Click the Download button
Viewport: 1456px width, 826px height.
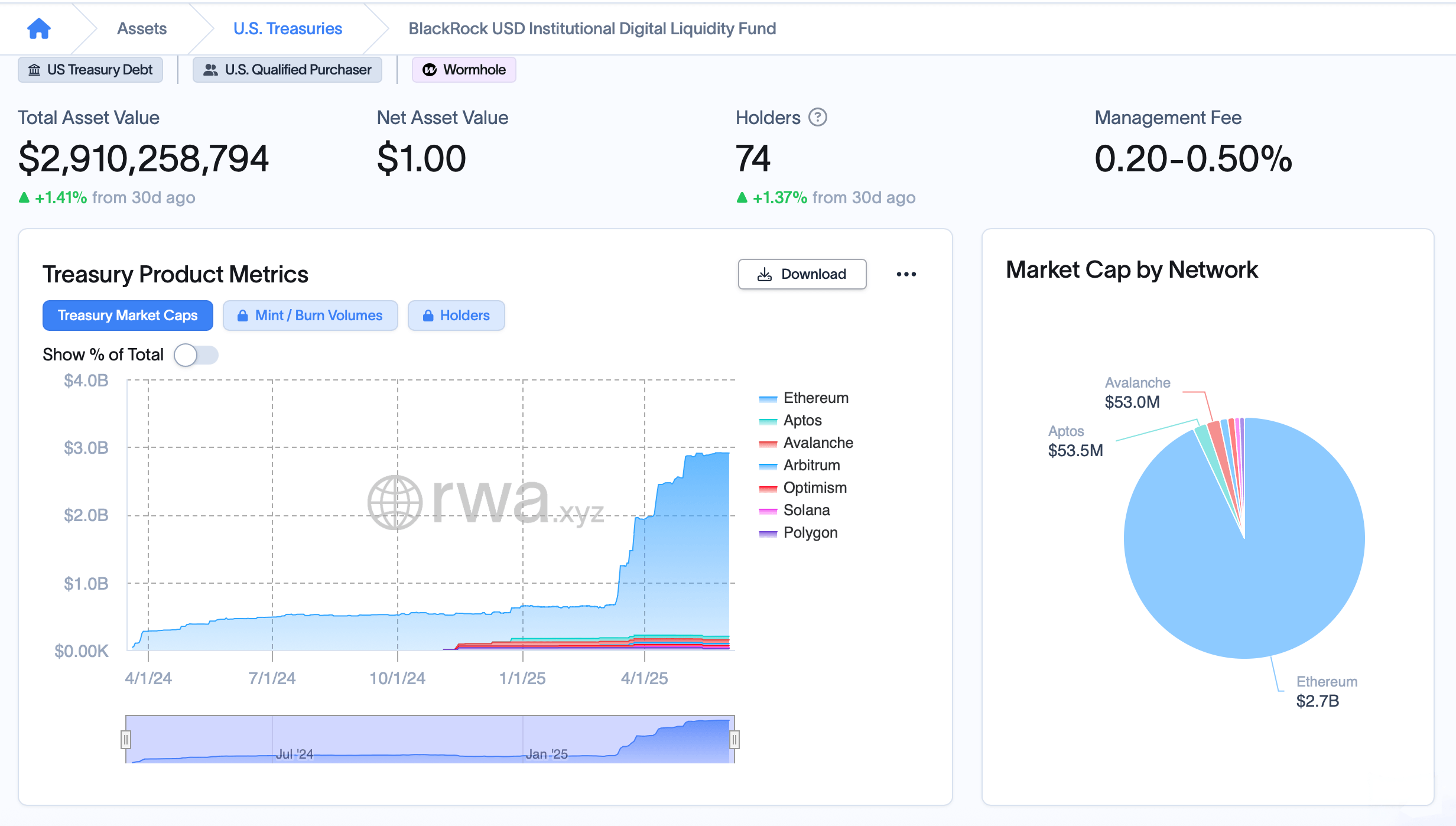802,274
